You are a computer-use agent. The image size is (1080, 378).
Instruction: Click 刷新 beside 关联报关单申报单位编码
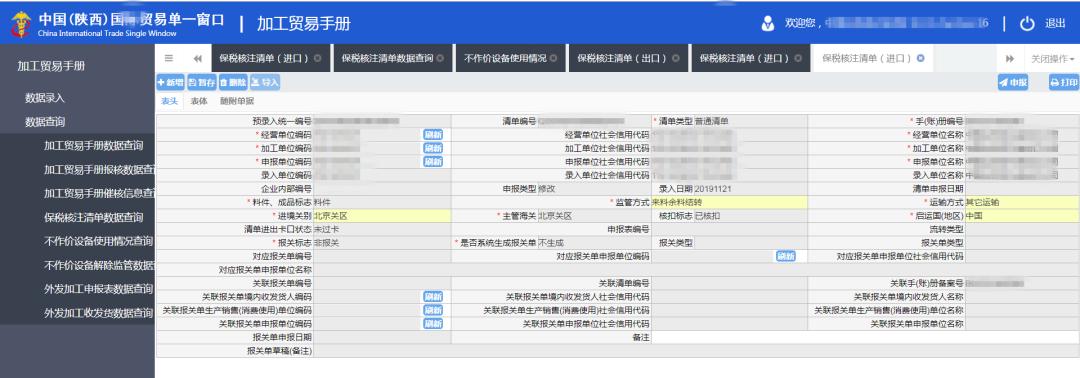[433, 324]
